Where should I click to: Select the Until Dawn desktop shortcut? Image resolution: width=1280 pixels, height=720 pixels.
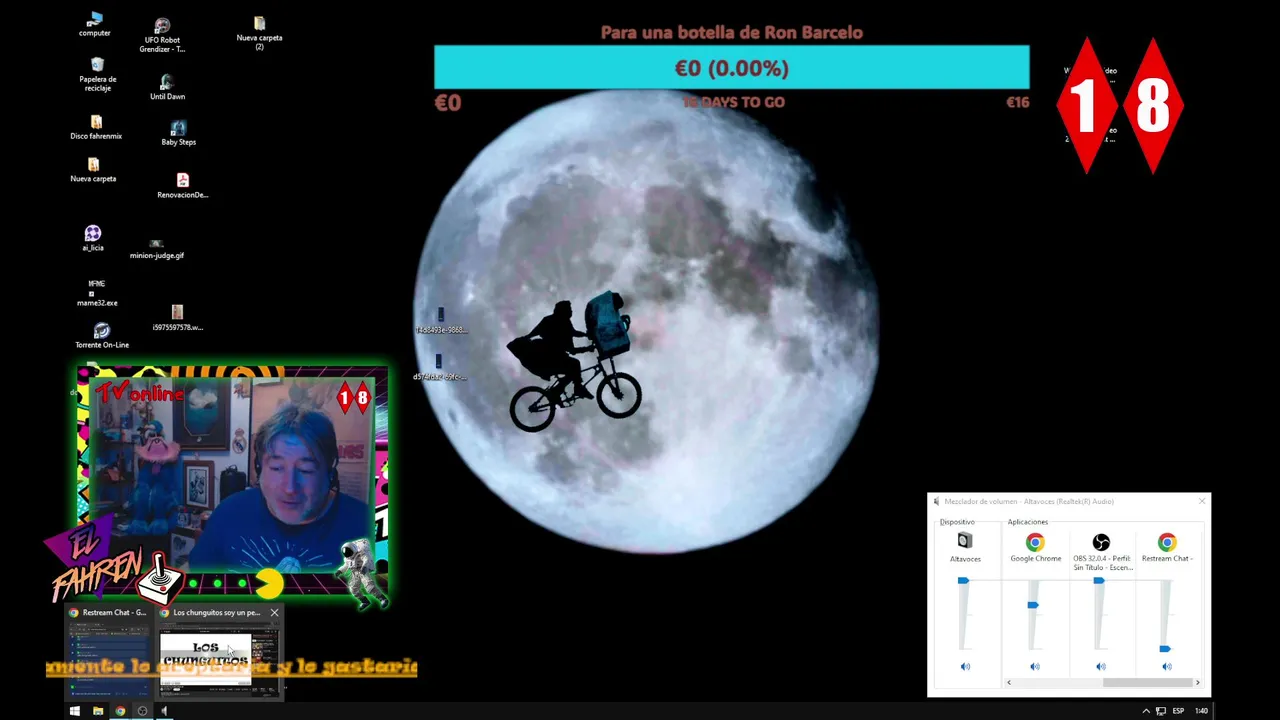[167, 88]
